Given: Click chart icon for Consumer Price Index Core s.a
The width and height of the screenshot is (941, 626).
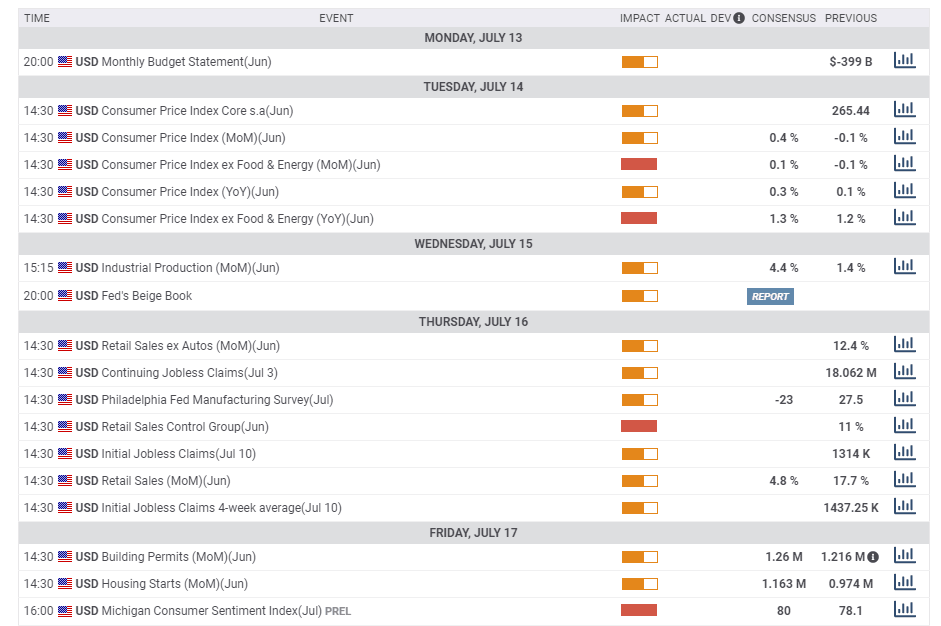Looking at the screenshot, I should pyautogui.click(x=904, y=110).
